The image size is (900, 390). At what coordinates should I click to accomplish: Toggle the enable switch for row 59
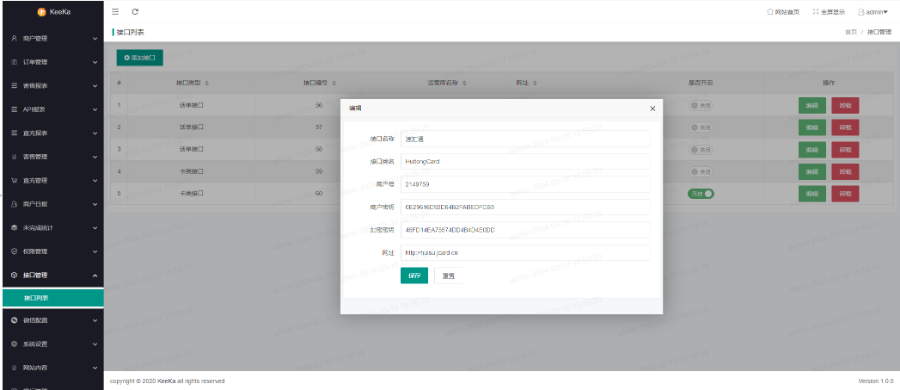coord(701,171)
